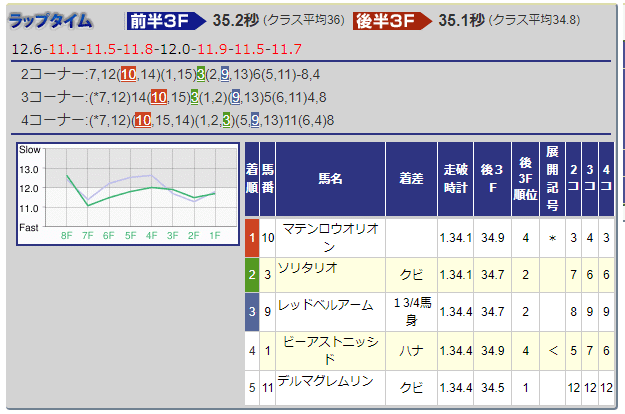Click the 着順 column header
625x414 pixels.
(x=252, y=179)
